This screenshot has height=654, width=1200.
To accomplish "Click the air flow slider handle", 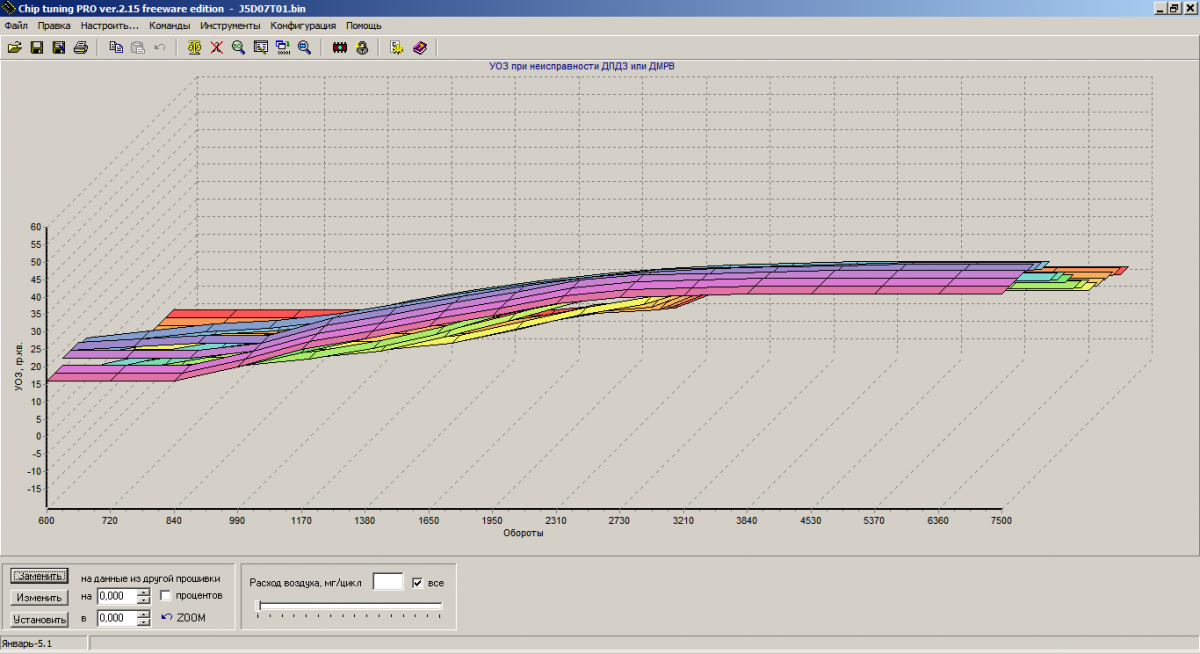I will pyautogui.click(x=260, y=605).
